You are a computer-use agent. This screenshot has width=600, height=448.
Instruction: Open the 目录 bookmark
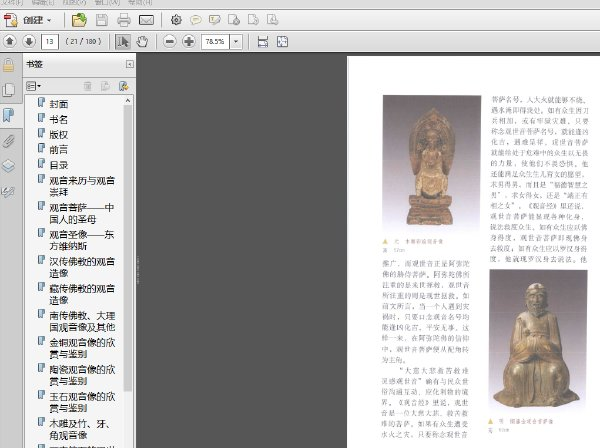(x=59, y=165)
